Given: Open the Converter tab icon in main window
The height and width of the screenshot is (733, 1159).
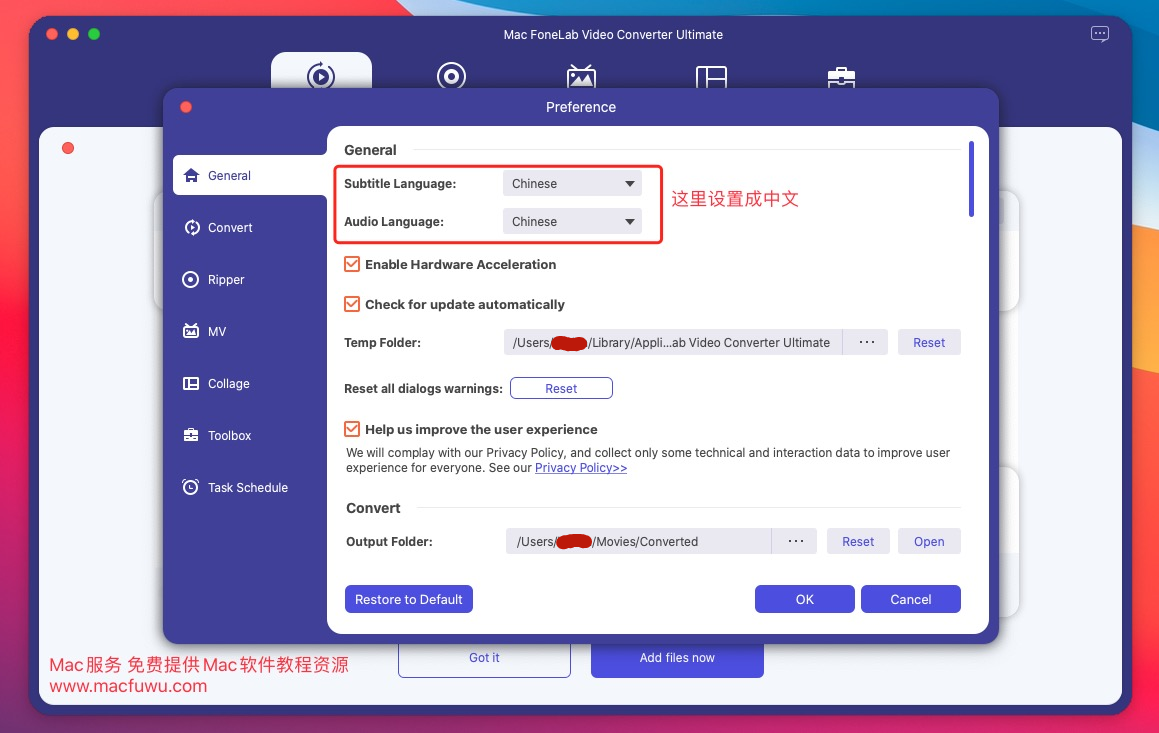Looking at the screenshot, I should tap(321, 75).
